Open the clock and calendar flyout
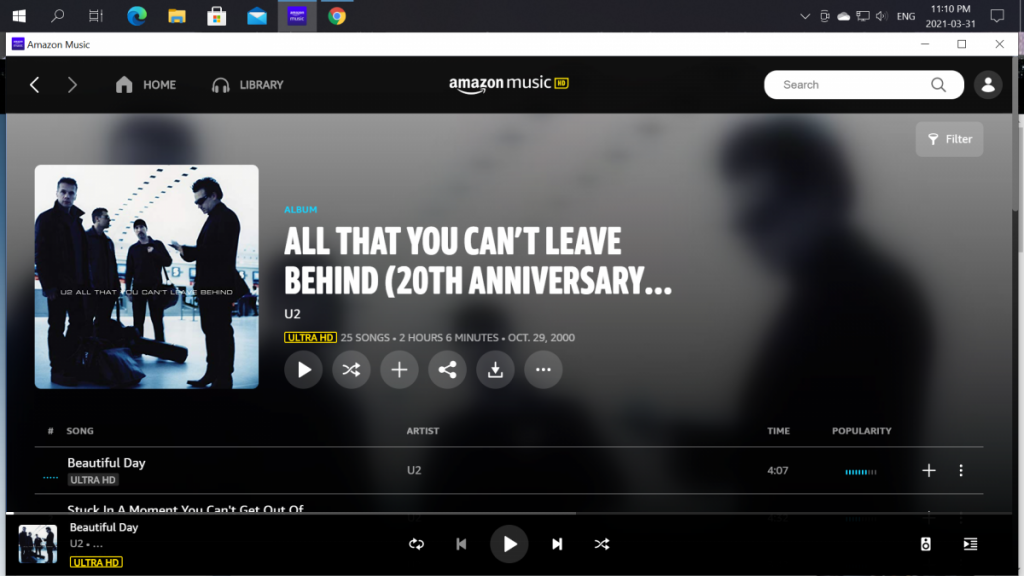Screen dimensions: 1024x576 point(950,16)
